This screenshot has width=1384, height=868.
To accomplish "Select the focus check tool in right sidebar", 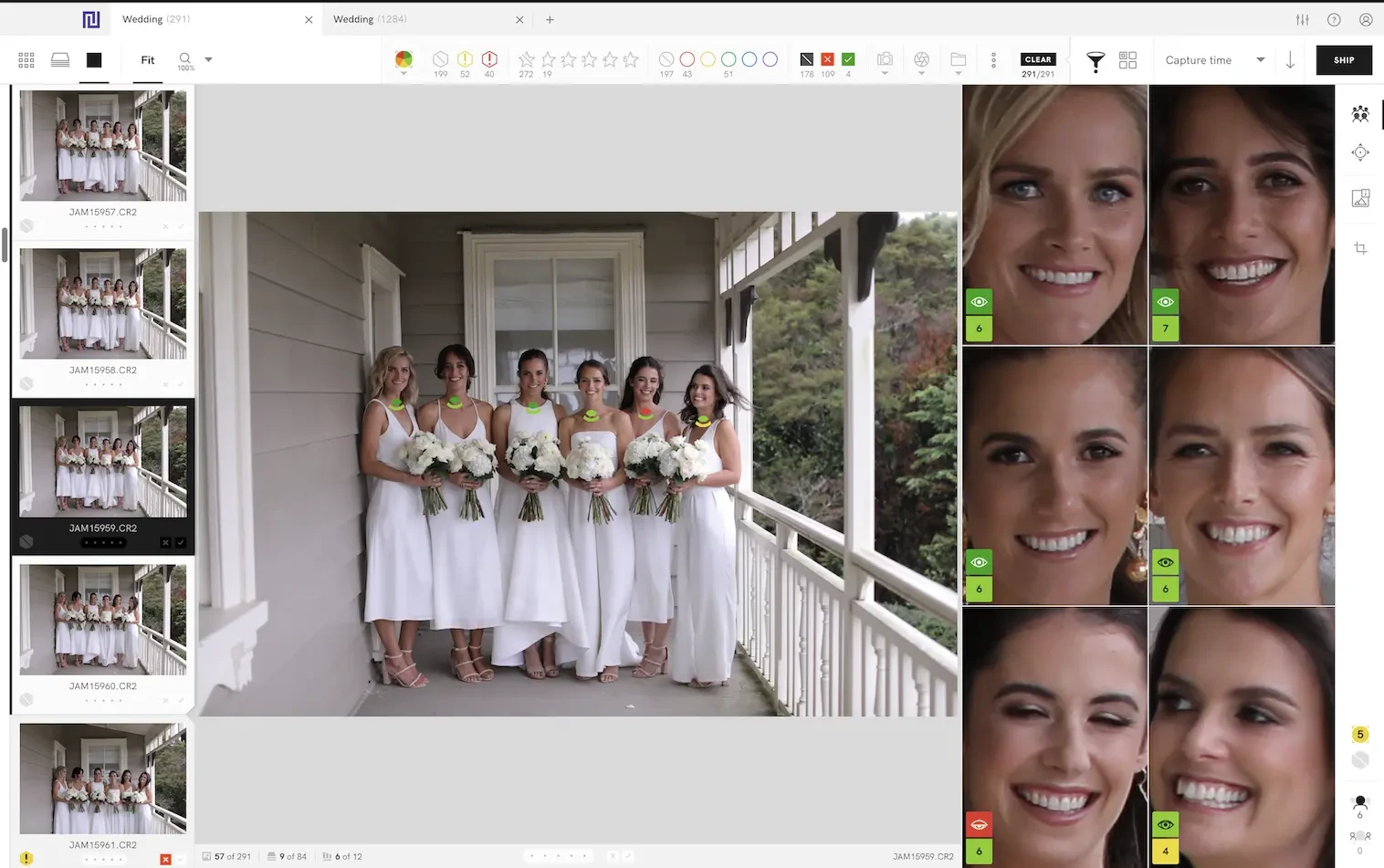I will coord(1359,152).
